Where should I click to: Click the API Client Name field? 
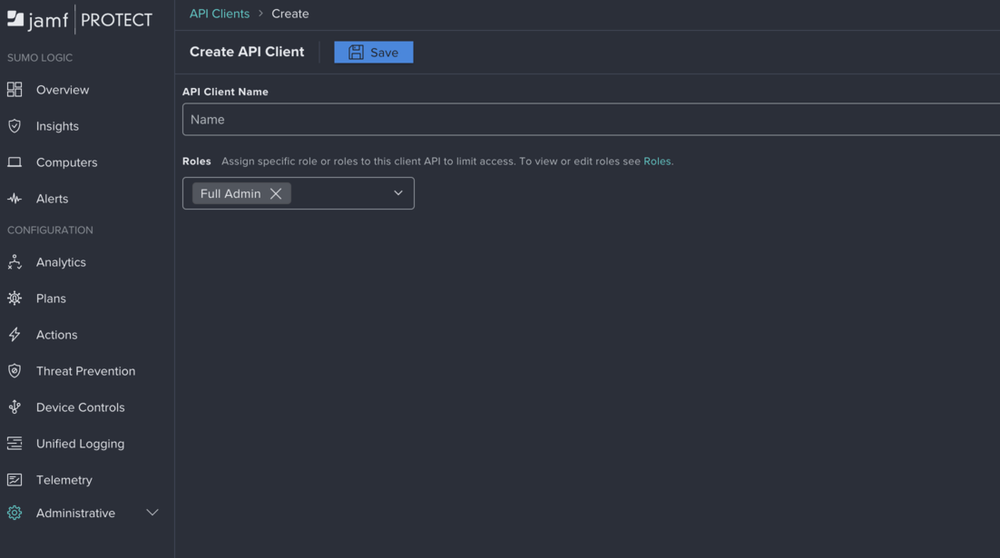[x=590, y=119]
